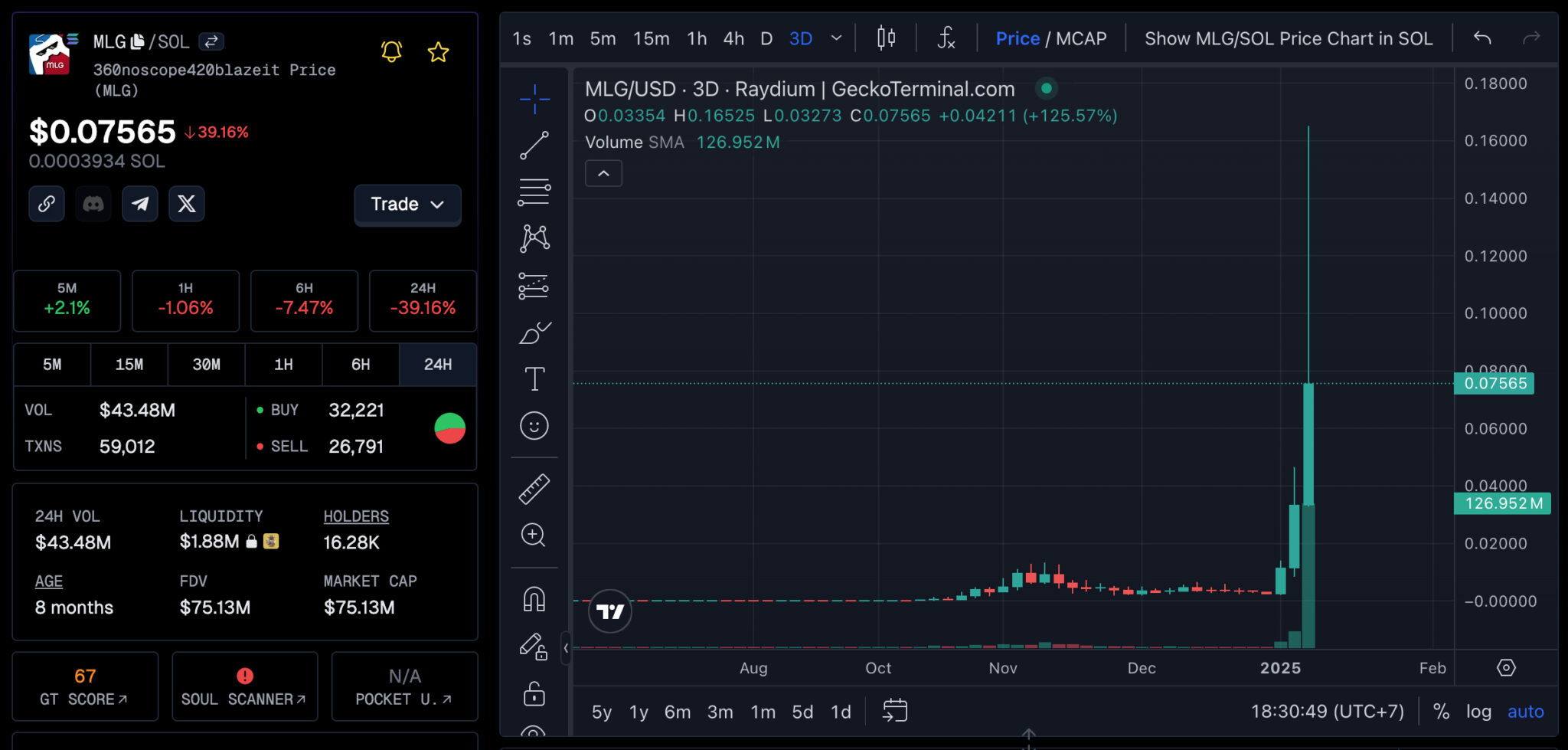Select the trend line drawing tool
Screen dimensions: 1568x750
(x=534, y=146)
